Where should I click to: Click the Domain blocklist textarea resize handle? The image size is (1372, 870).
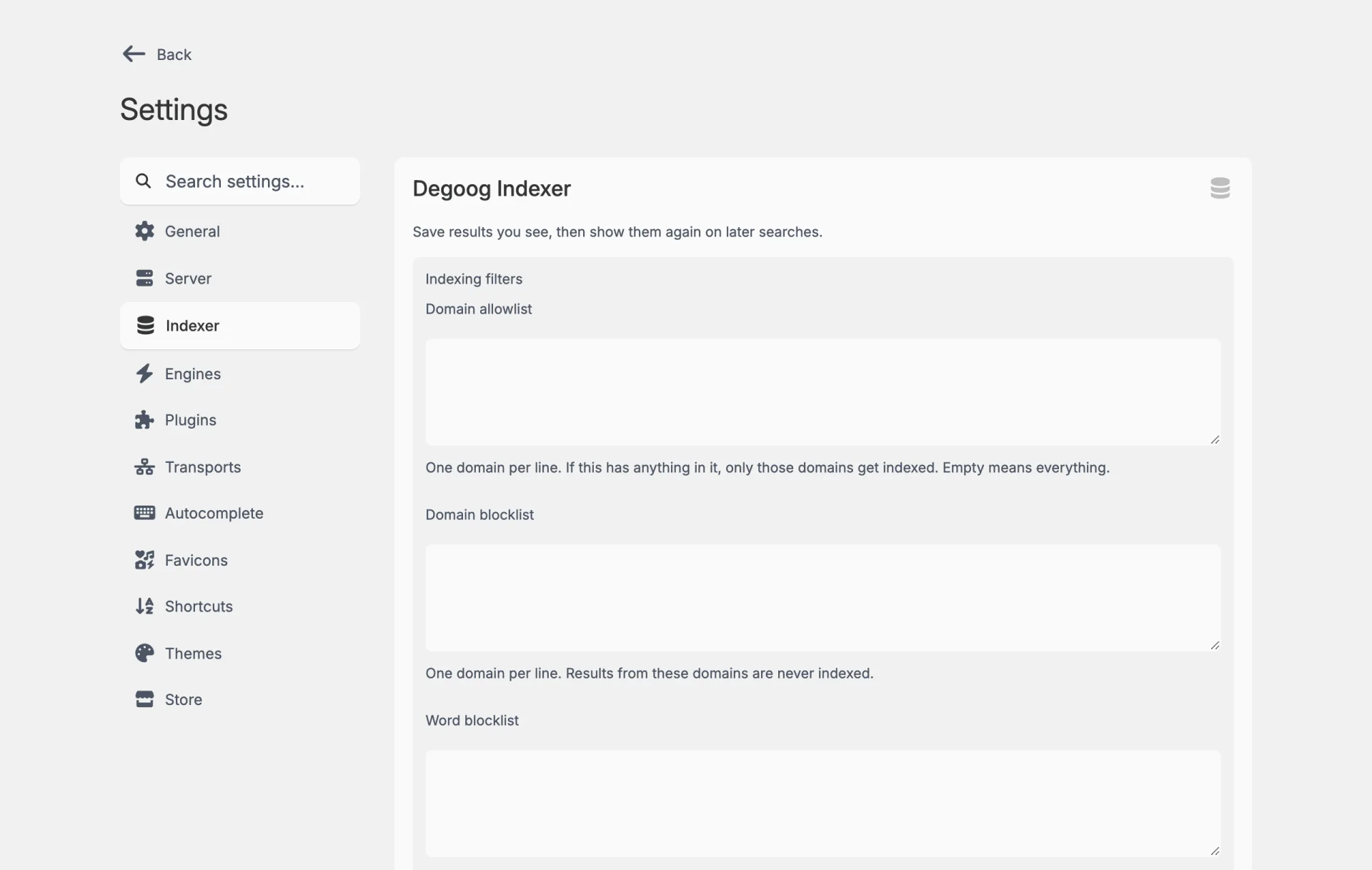pyautogui.click(x=1215, y=646)
